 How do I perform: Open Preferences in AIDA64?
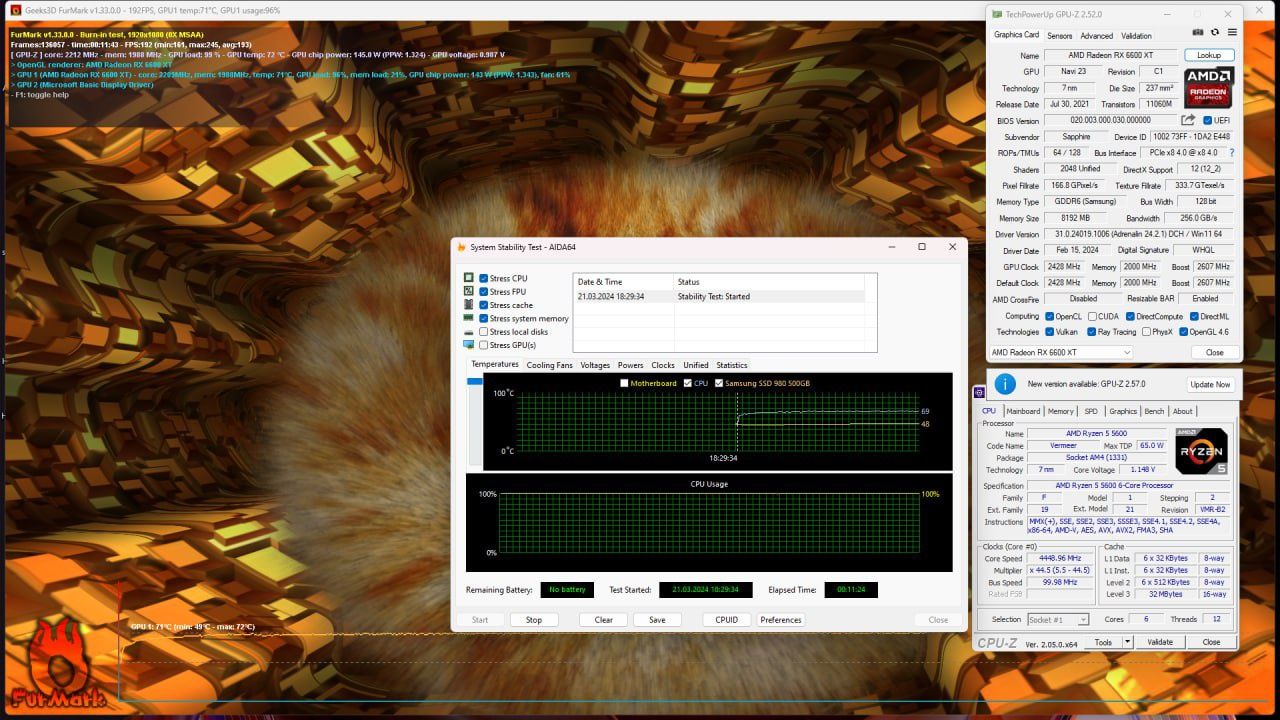coord(781,620)
